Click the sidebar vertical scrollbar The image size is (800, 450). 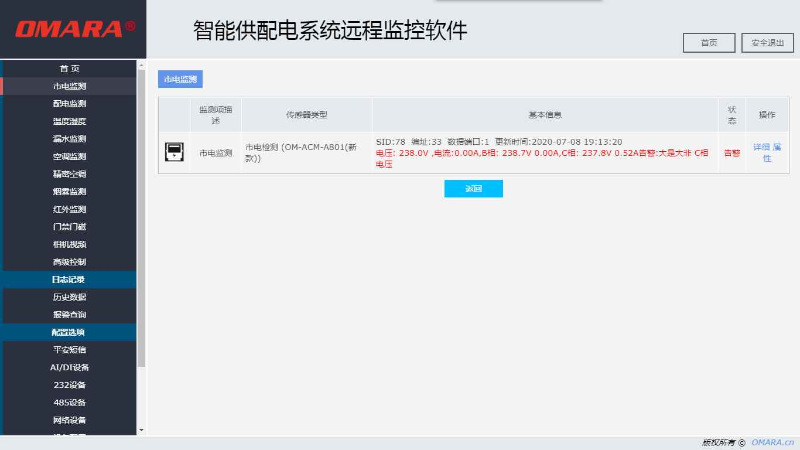pyautogui.click(x=141, y=220)
